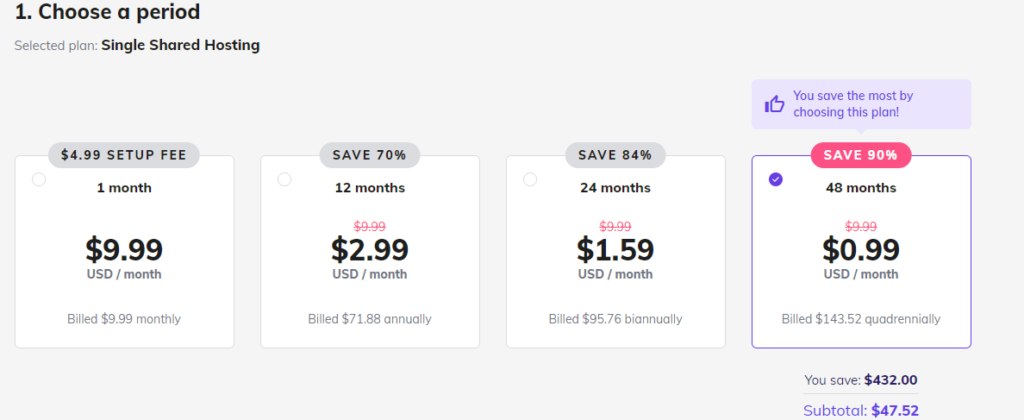1024x420 pixels.
Task: Click the 'Billed $143.52 quadrennially' text
Action: point(861,319)
